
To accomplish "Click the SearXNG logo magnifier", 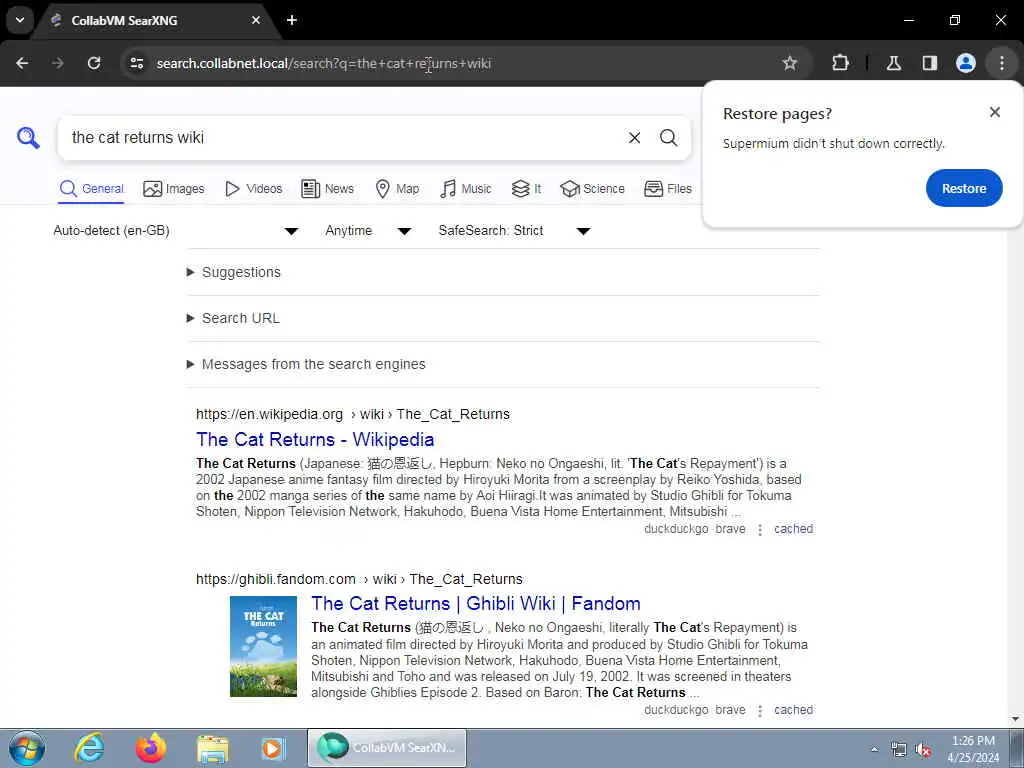I will (x=28, y=138).
